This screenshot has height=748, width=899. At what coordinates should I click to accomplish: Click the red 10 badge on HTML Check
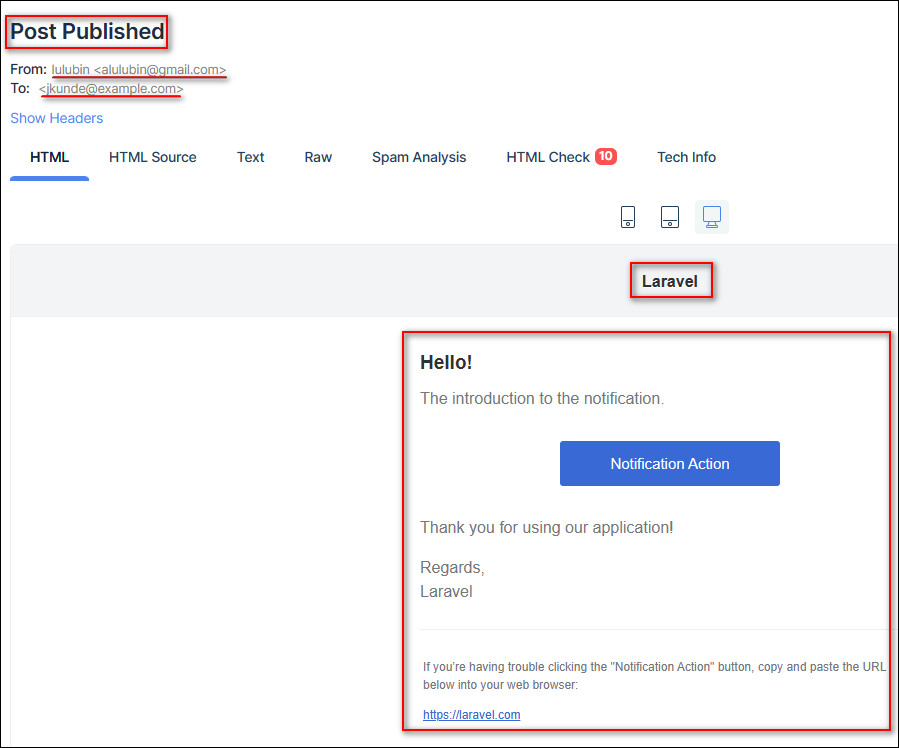point(605,156)
